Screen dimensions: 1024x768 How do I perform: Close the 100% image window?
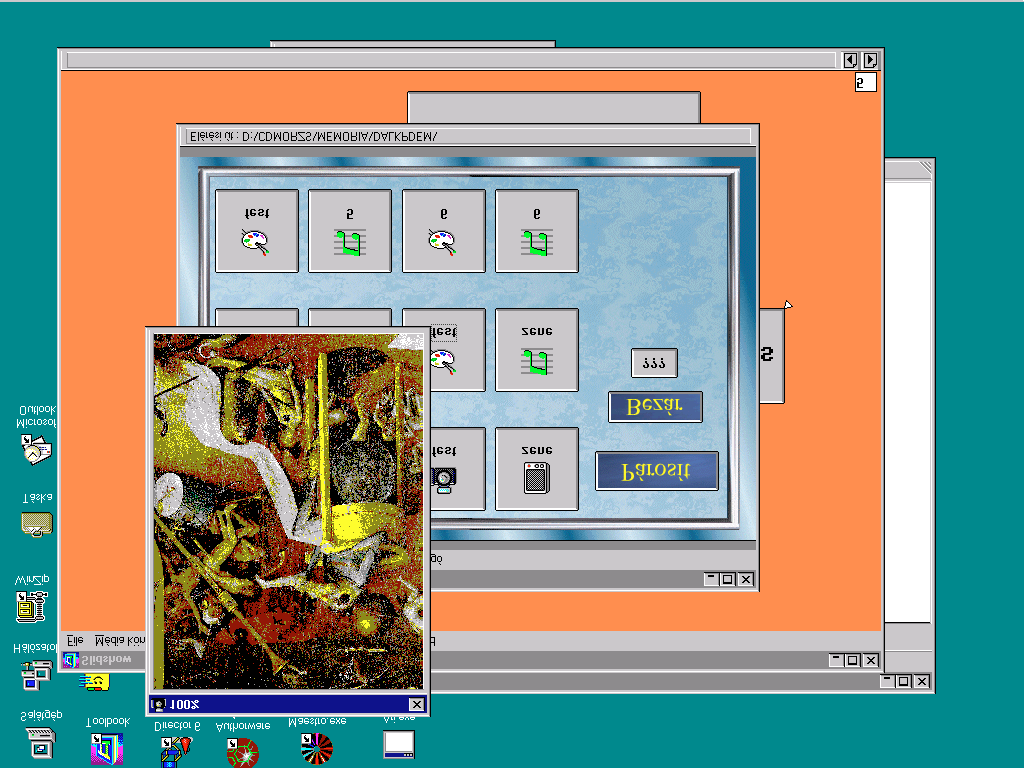tap(416, 704)
